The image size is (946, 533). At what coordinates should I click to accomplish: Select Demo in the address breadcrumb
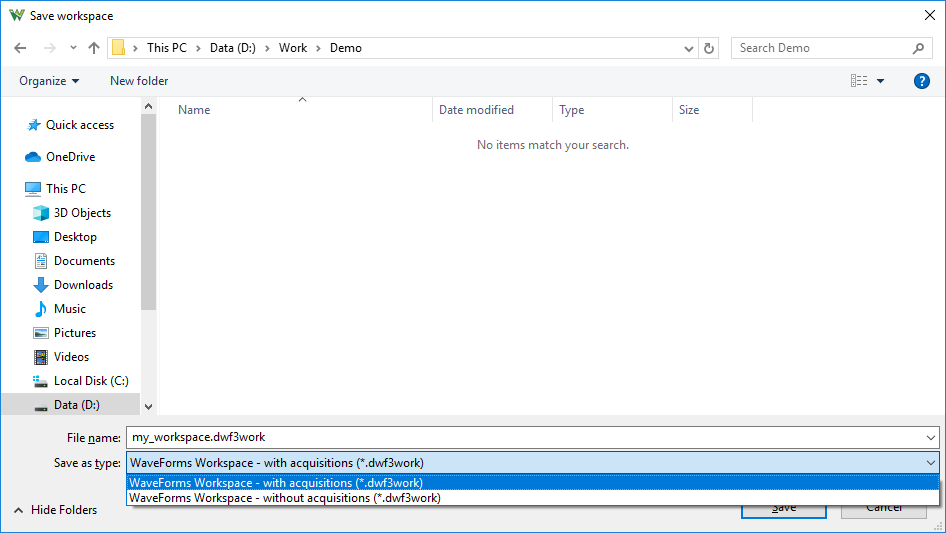coord(346,48)
